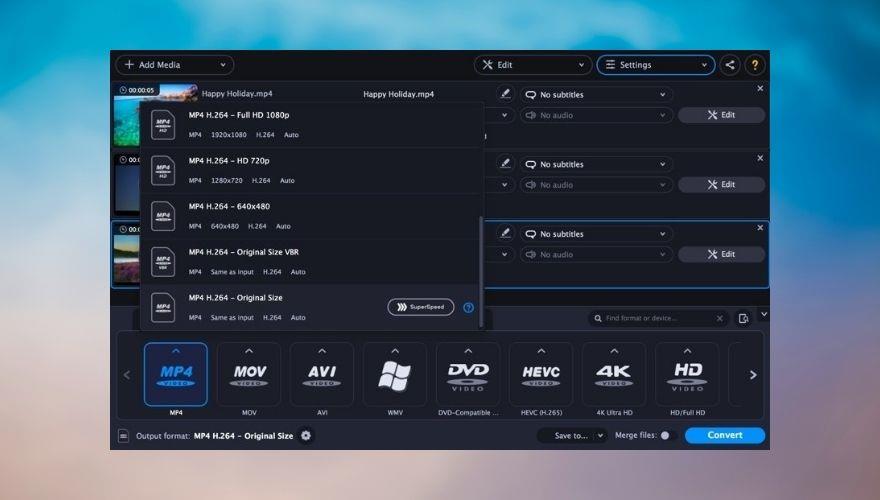Open first file's No subtitles dropdown
880x500 pixels.
pyautogui.click(x=594, y=95)
